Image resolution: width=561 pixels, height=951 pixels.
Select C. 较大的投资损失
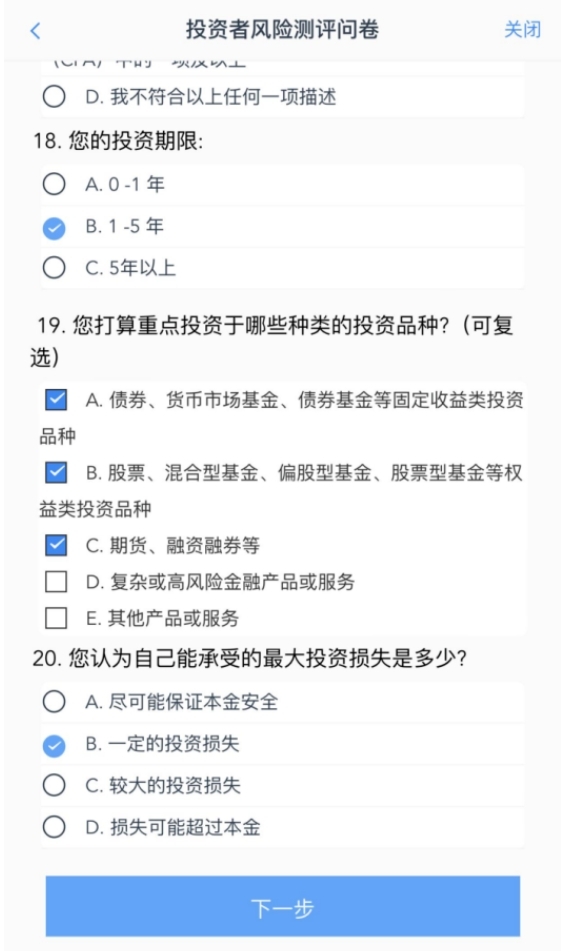(282, 785)
